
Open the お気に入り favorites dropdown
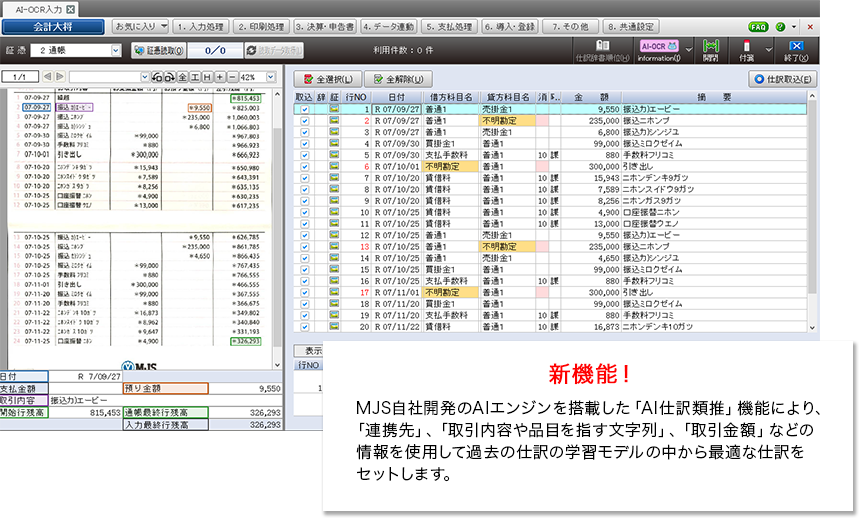coord(140,26)
